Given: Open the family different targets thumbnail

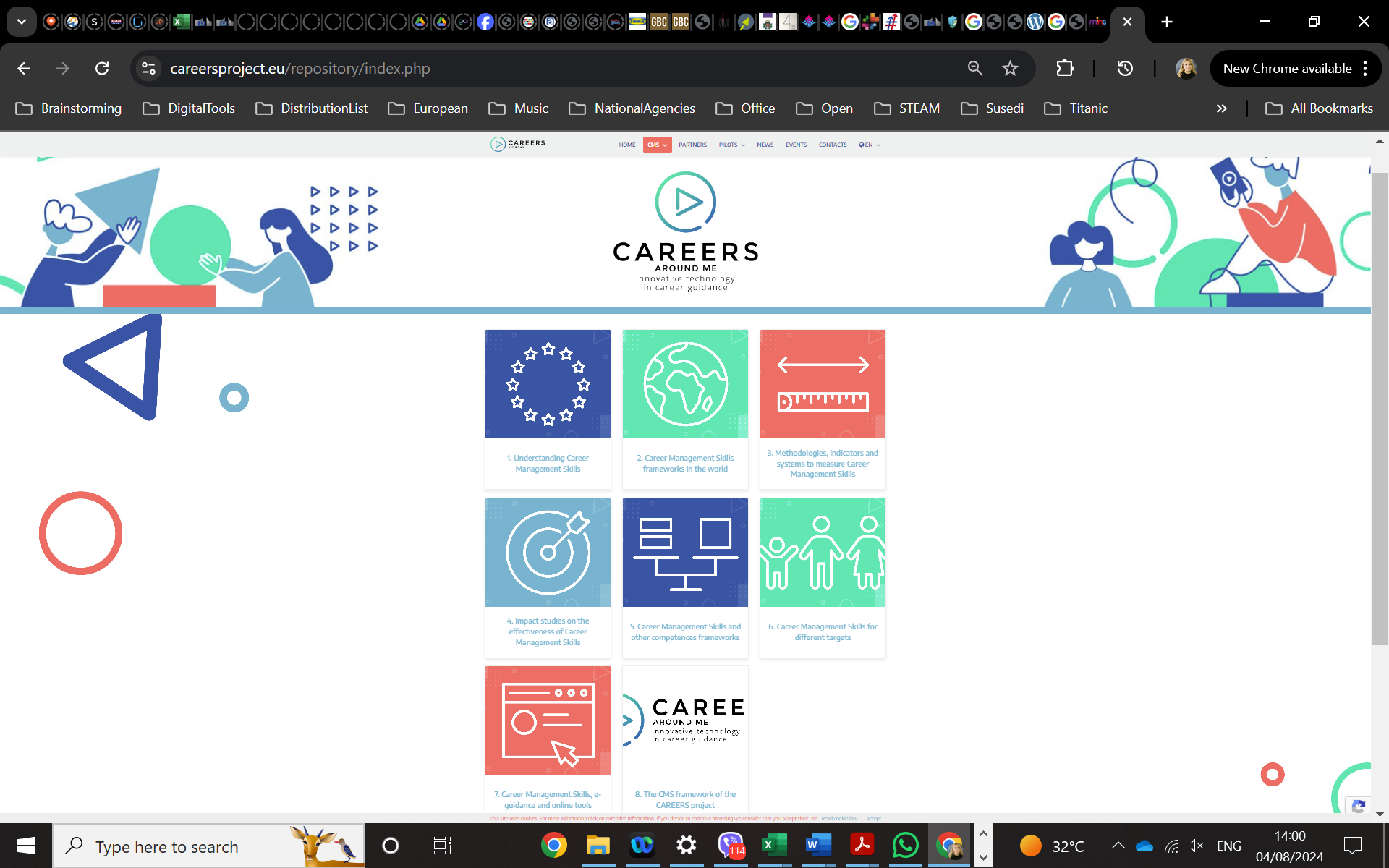Looking at the screenshot, I should click(x=823, y=553).
